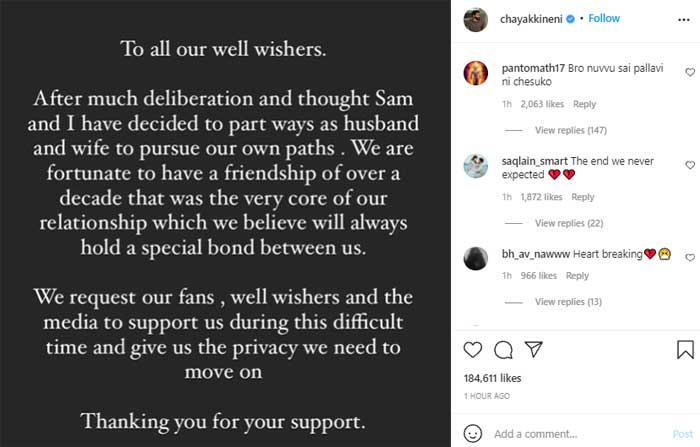Open the 184,611 likes list
This screenshot has height=447, width=700.
pyautogui.click(x=494, y=379)
